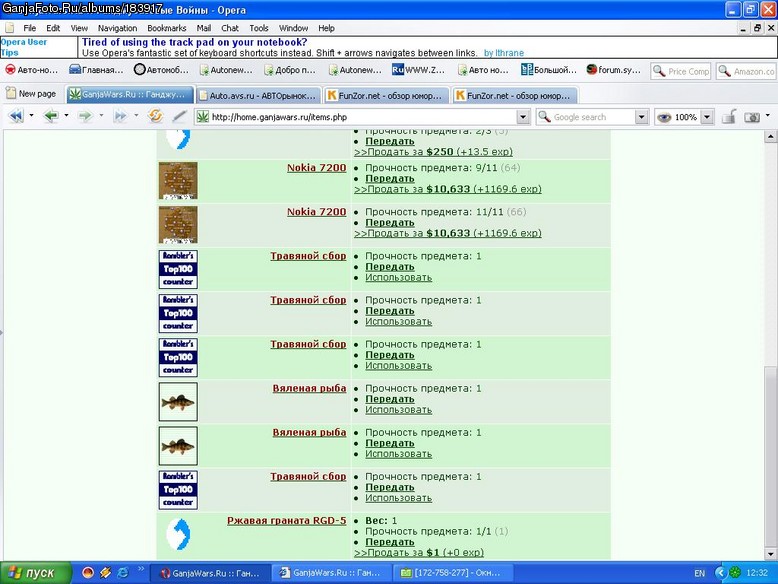
Task: Click Передать for the 11/11 Nokia 7200
Action: tap(389, 223)
